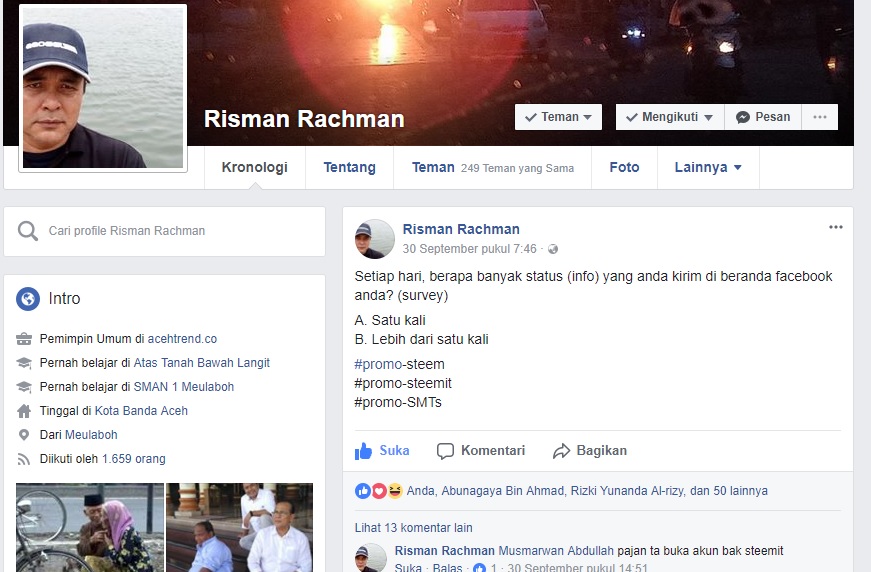Open the commenter name Risman Rachman
The height and width of the screenshot is (572, 871).
(x=444, y=551)
